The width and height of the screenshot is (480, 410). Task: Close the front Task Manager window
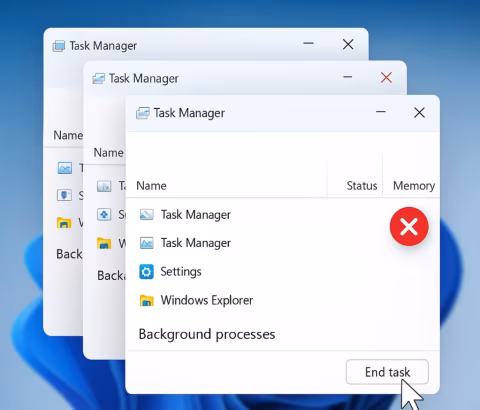(419, 113)
